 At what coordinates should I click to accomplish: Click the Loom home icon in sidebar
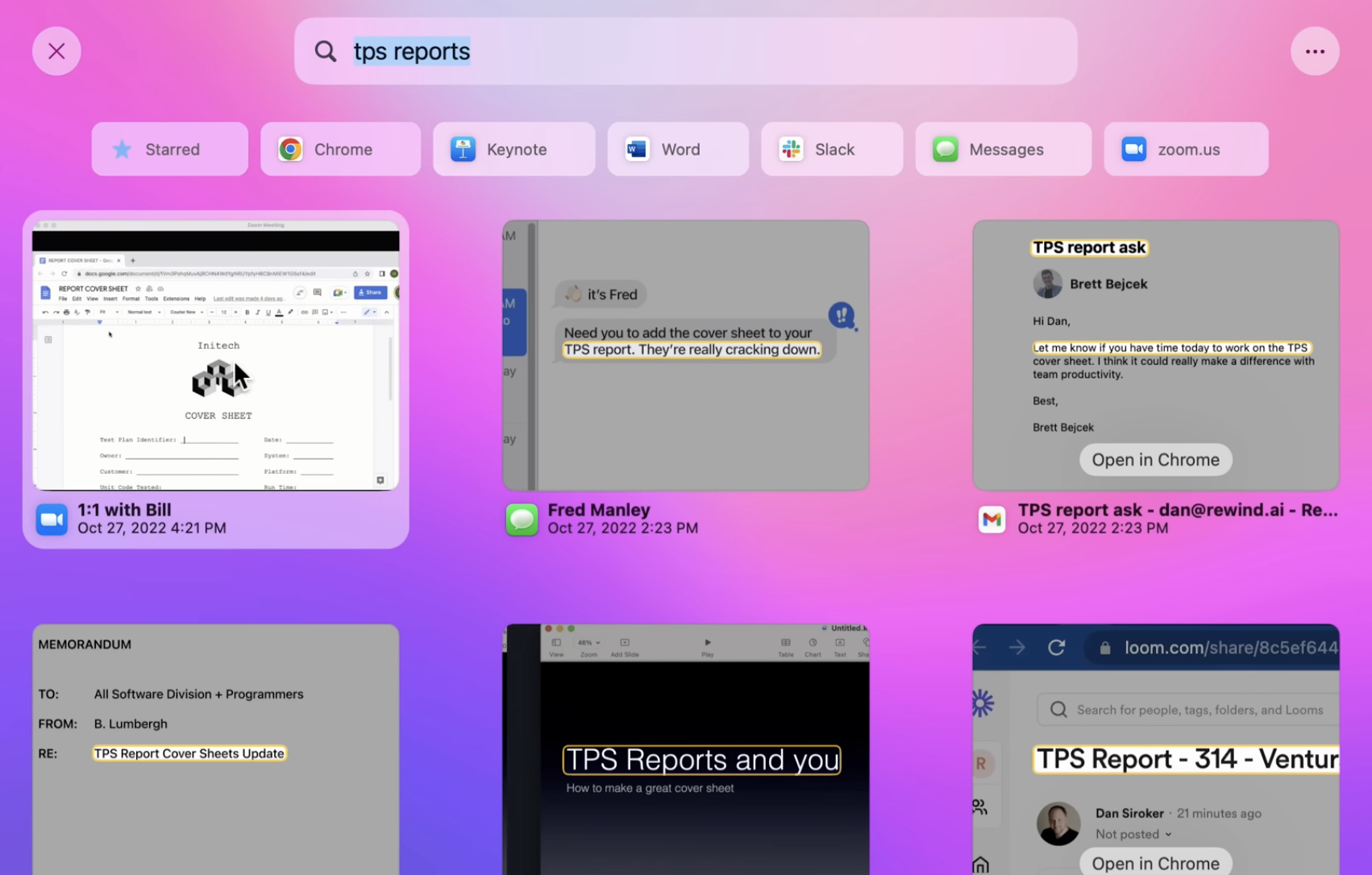tap(980, 865)
